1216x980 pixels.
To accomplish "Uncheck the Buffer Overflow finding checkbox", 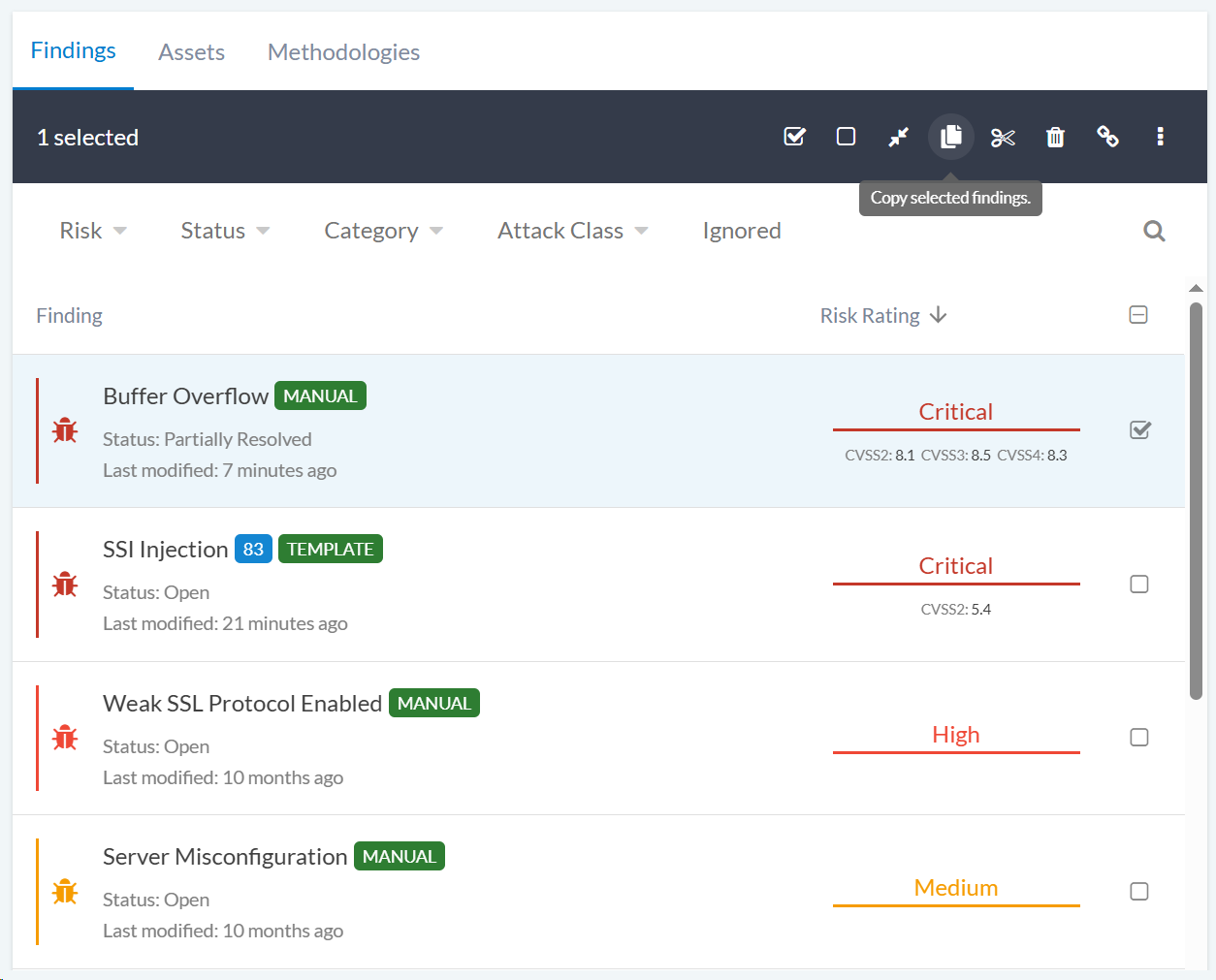I will [x=1139, y=430].
